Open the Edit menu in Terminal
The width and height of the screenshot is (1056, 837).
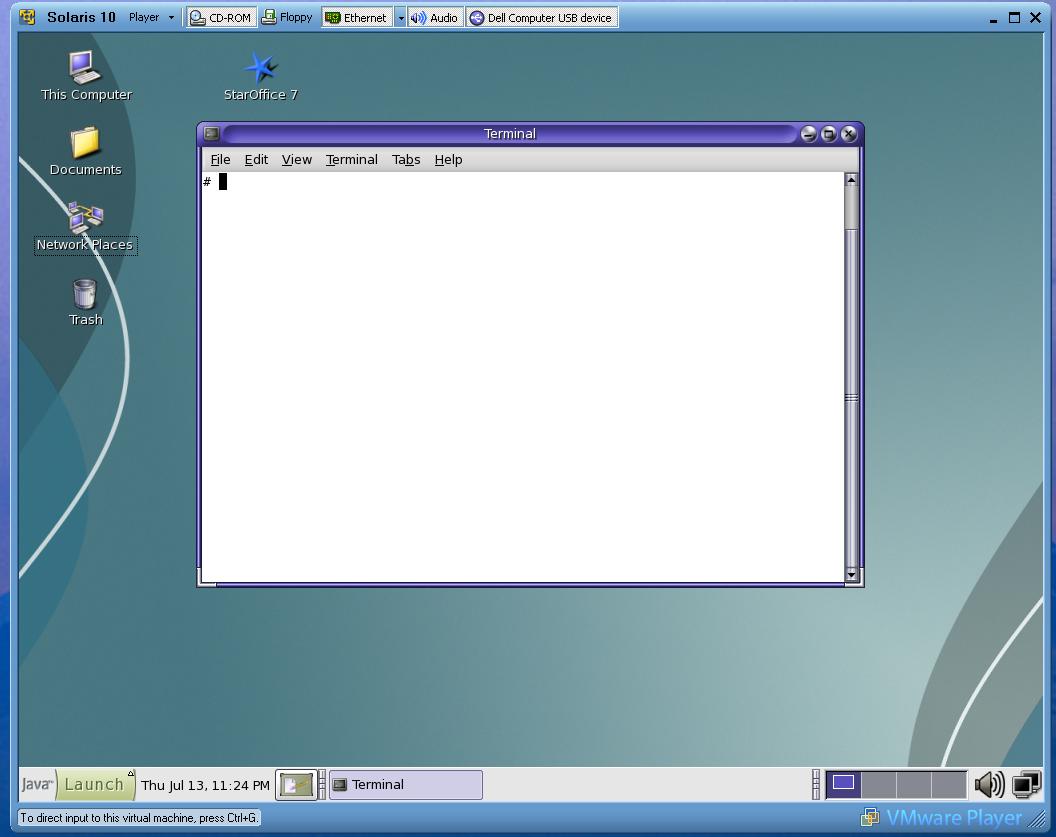tap(256, 160)
